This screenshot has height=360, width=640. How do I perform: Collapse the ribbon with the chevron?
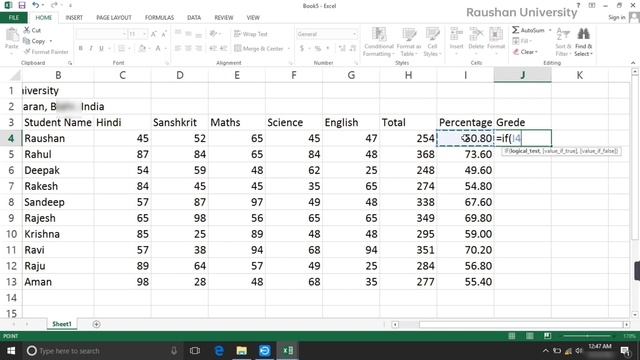633,63
